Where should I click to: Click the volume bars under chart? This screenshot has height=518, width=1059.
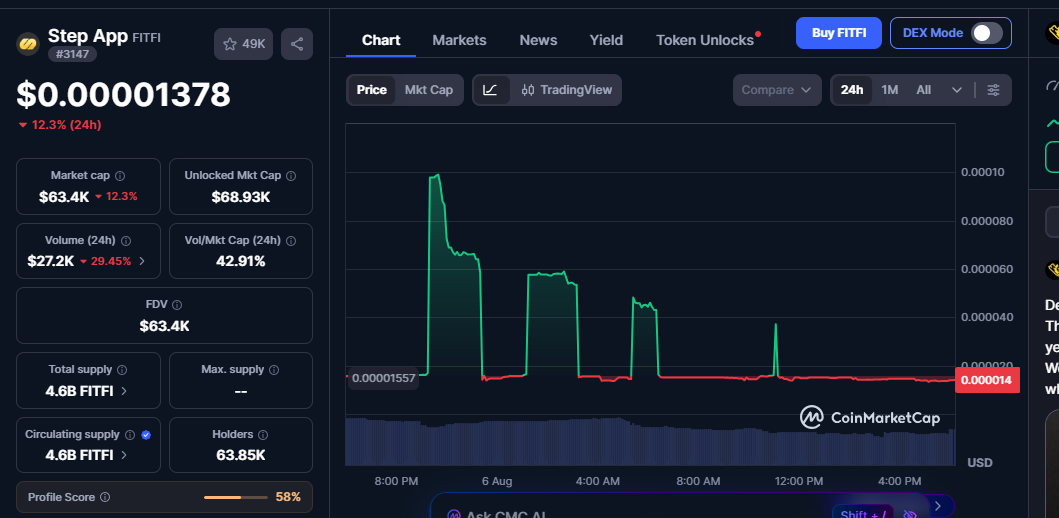[650, 441]
